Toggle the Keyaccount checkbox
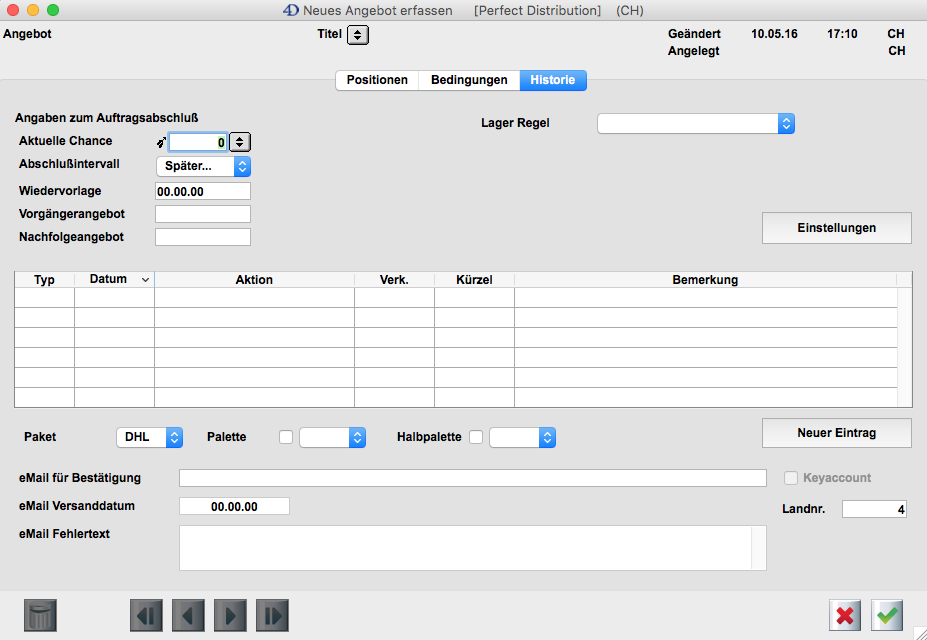Viewport: 927px width, 640px height. [792, 478]
